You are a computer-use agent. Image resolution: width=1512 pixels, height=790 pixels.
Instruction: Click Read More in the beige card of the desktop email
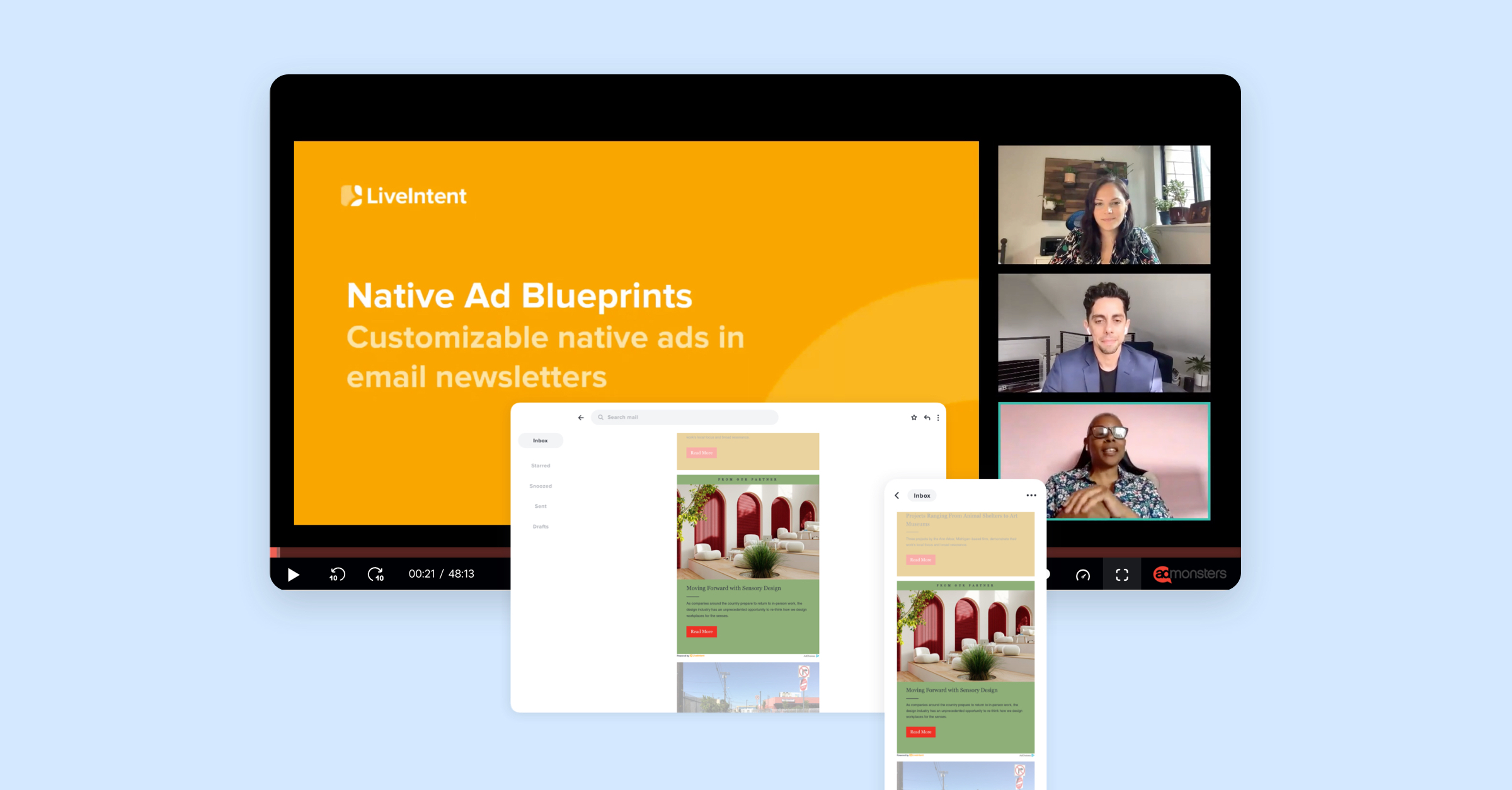tap(701, 453)
